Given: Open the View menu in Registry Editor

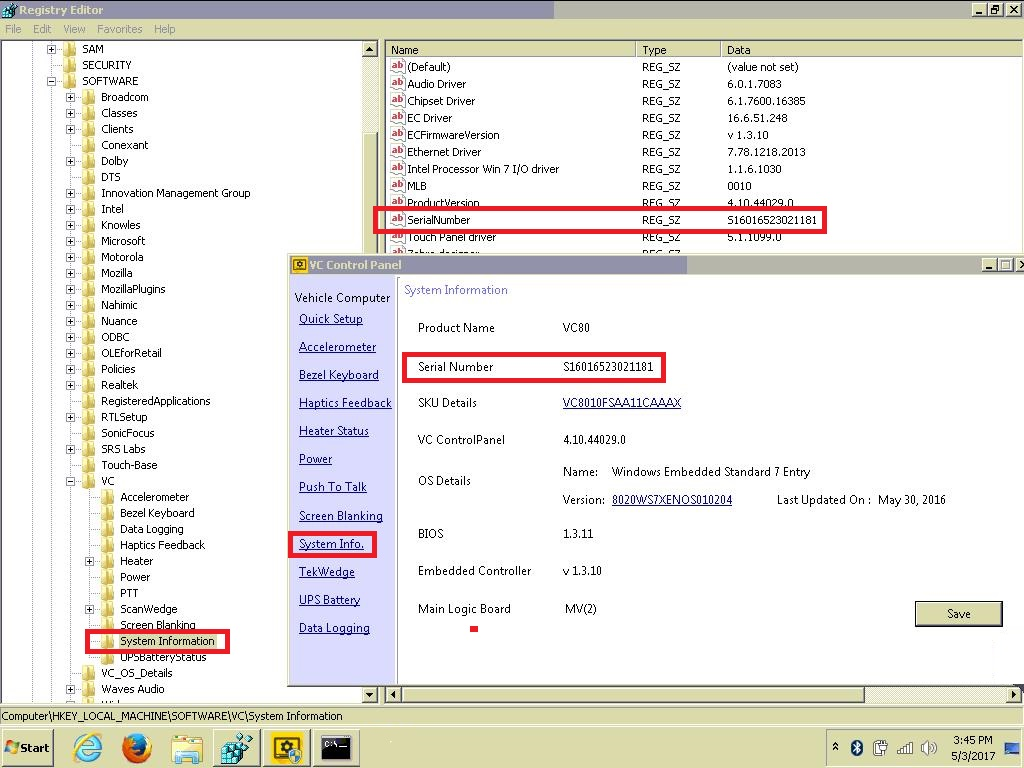Looking at the screenshot, I should [x=74, y=29].
